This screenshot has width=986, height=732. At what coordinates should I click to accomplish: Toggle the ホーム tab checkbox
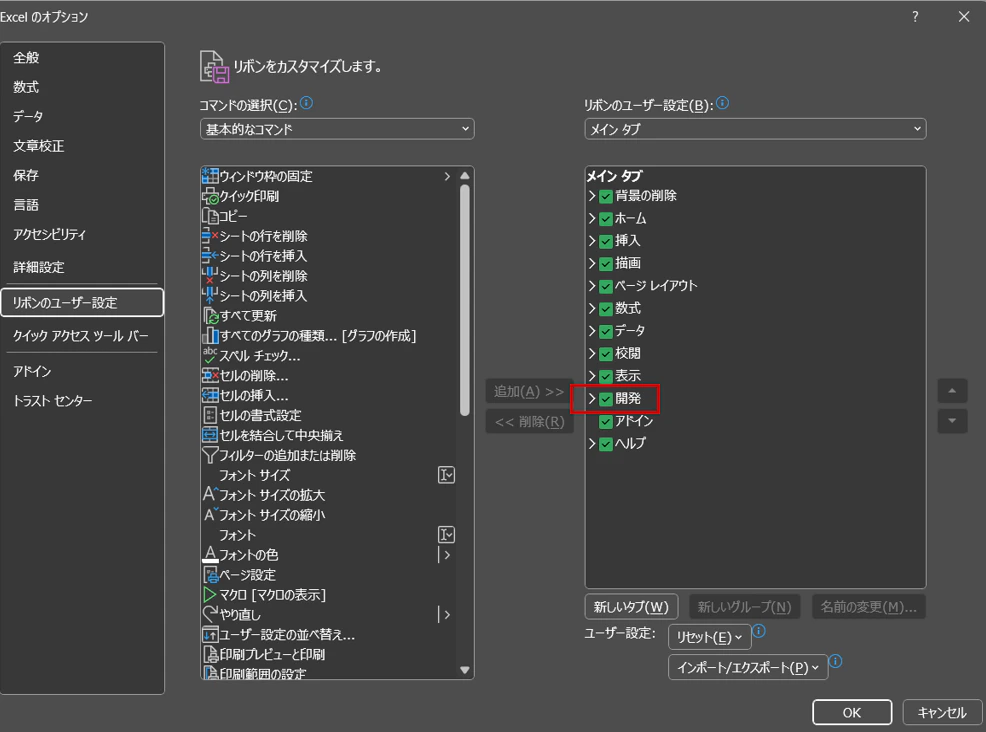[606, 219]
